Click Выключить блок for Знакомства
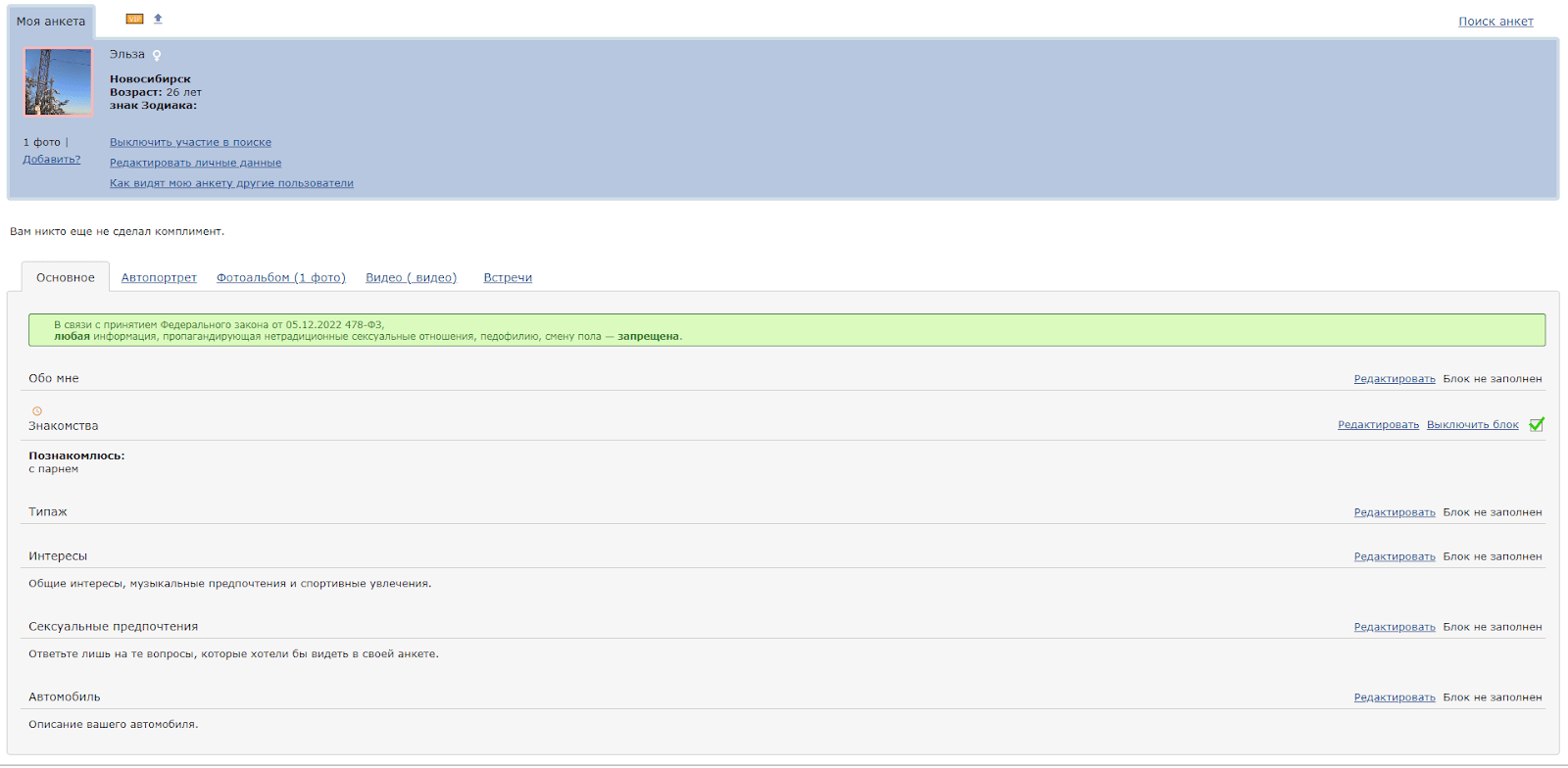Image resolution: width=1568 pixels, height=768 pixels. pyautogui.click(x=1472, y=425)
